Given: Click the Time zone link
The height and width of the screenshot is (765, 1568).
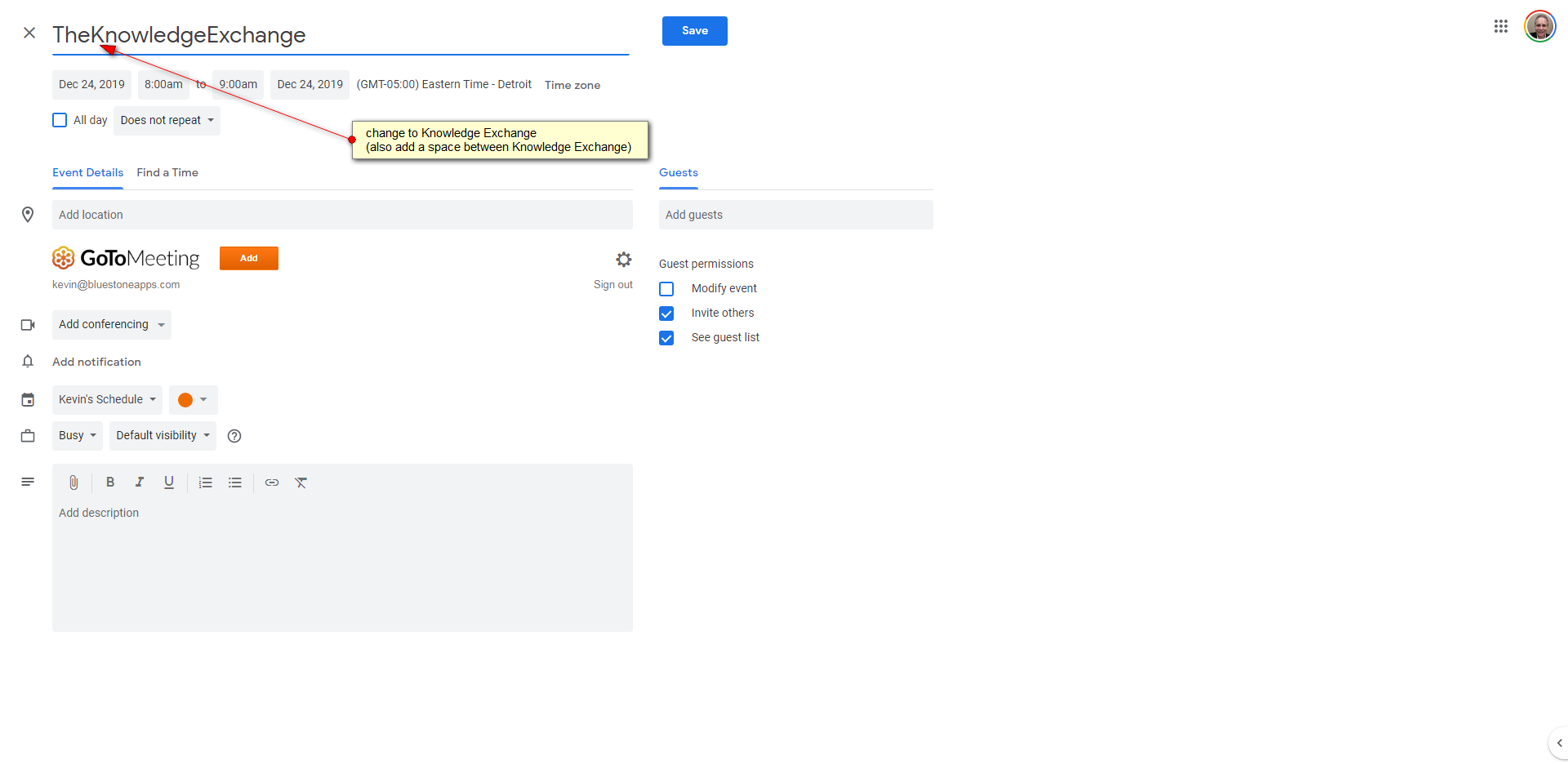Looking at the screenshot, I should pos(572,85).
